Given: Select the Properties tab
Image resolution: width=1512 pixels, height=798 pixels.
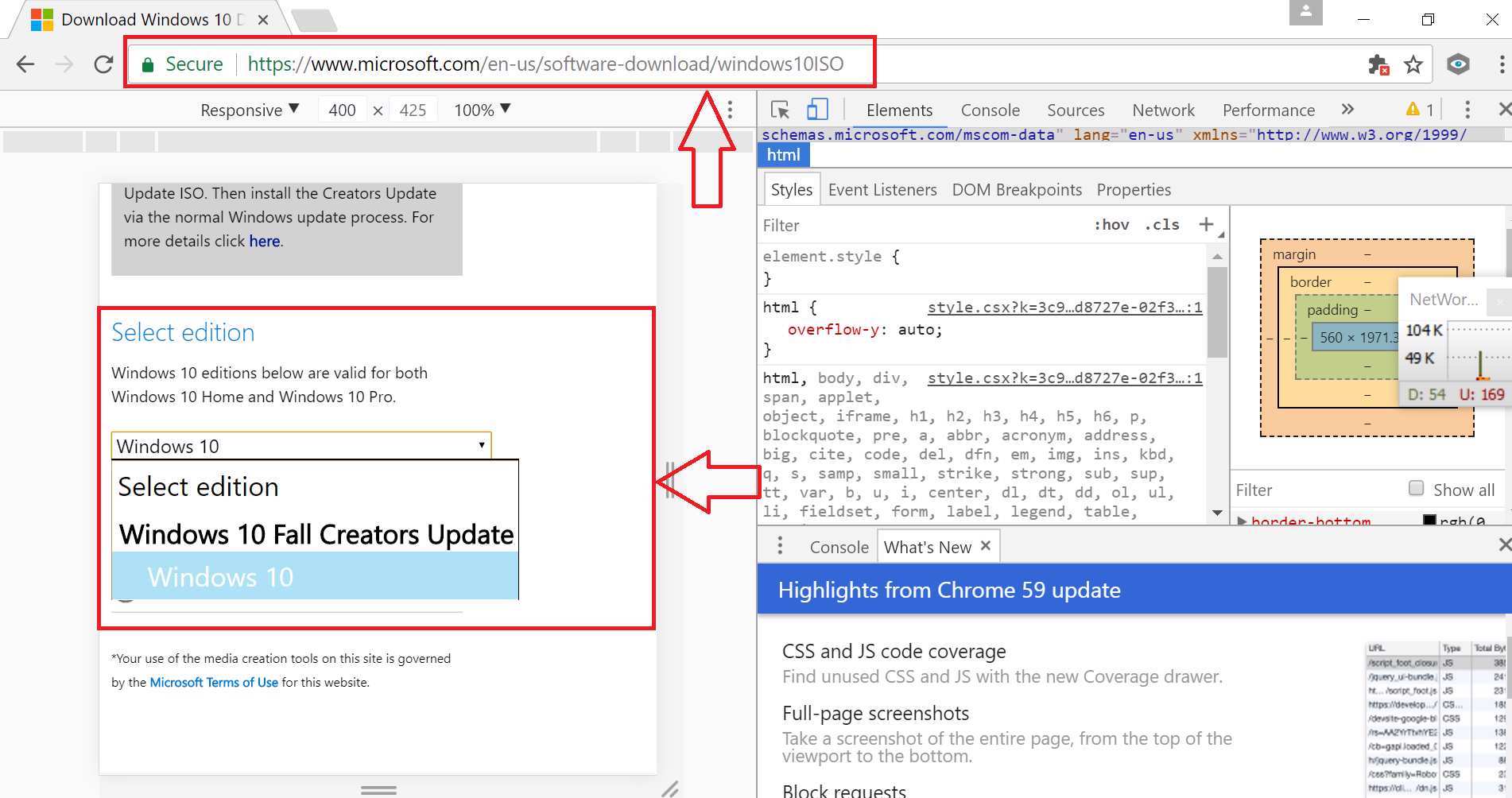Looking at the screenshot, I should (x=1134, y=189).
